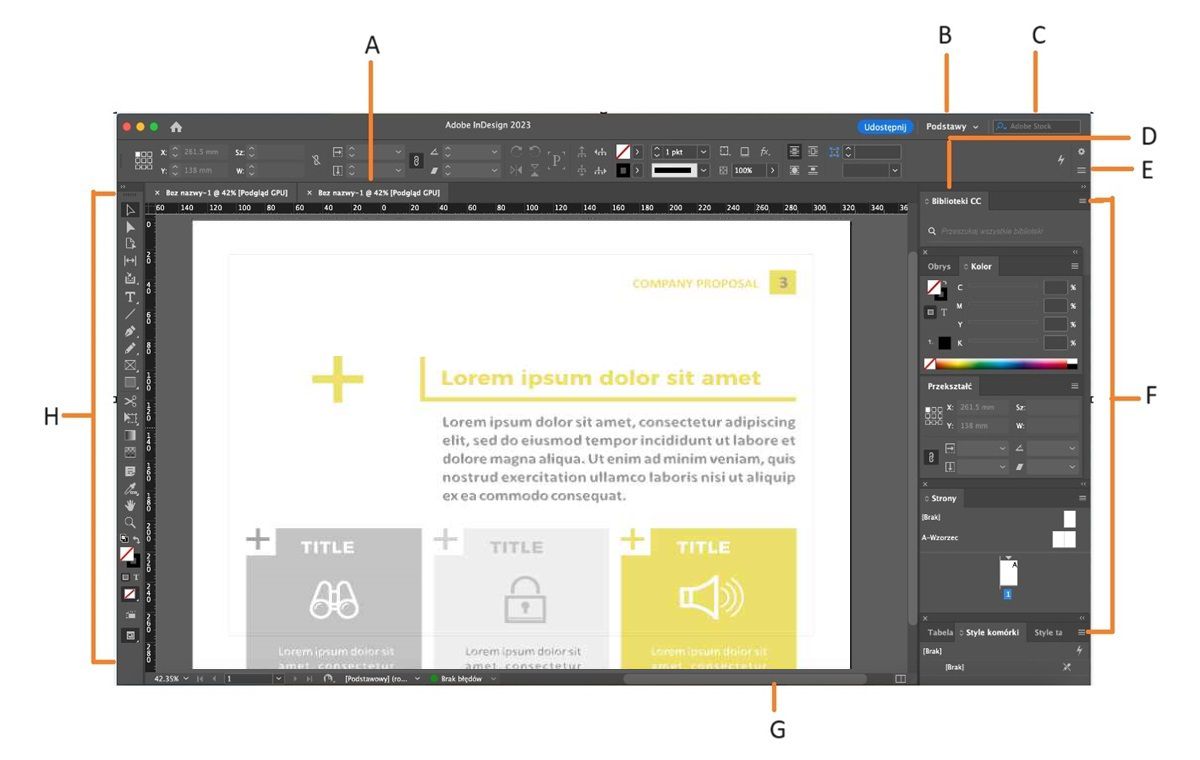
Task: Open the Podstawy workspace dropdown
Action: coord(952,127)
